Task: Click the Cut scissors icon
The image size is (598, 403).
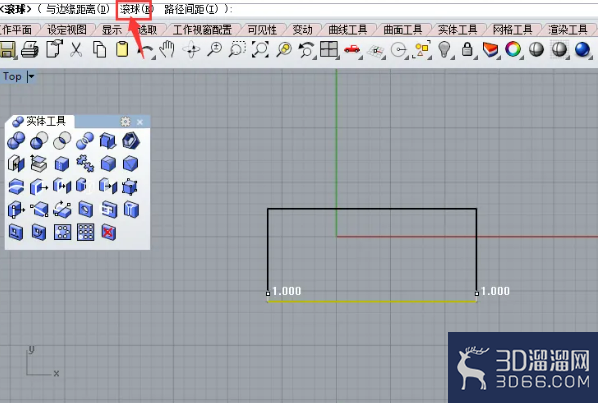Action: pos(76,50)
